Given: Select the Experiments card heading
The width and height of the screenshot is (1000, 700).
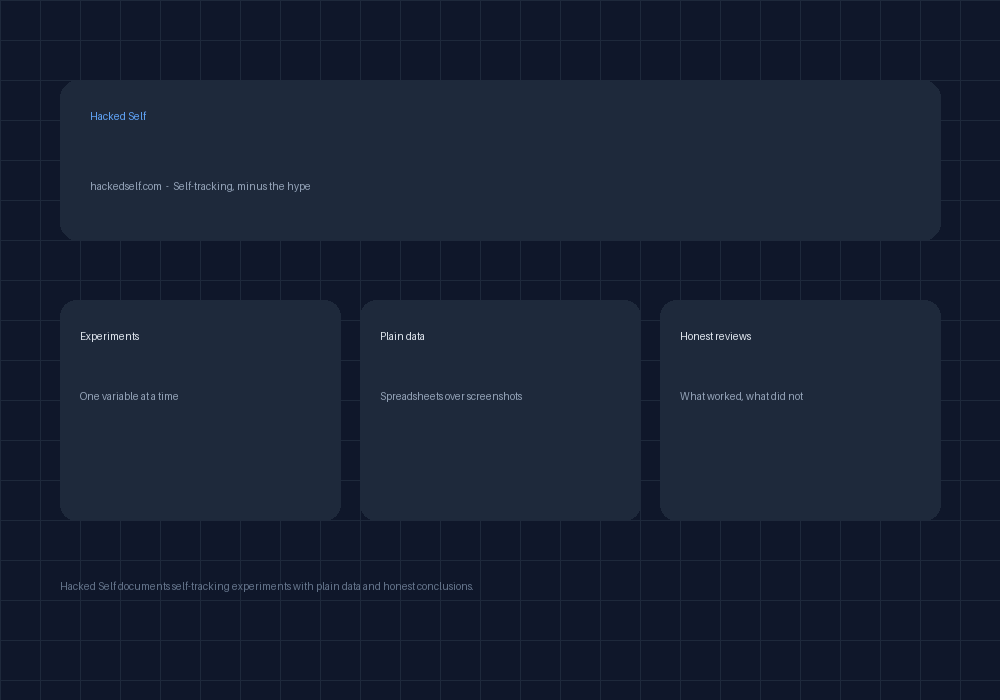Looking at the screenshot, I should (x=110, y=336).
